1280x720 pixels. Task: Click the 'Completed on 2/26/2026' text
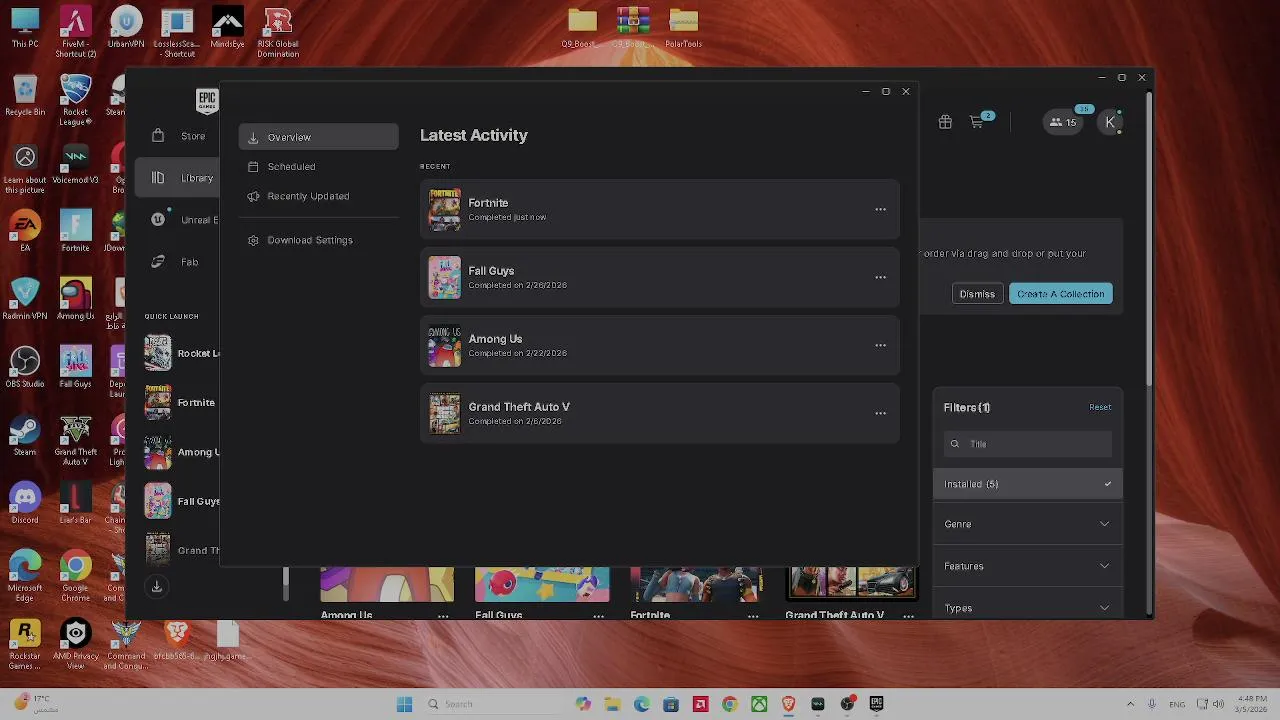point(517,285)
